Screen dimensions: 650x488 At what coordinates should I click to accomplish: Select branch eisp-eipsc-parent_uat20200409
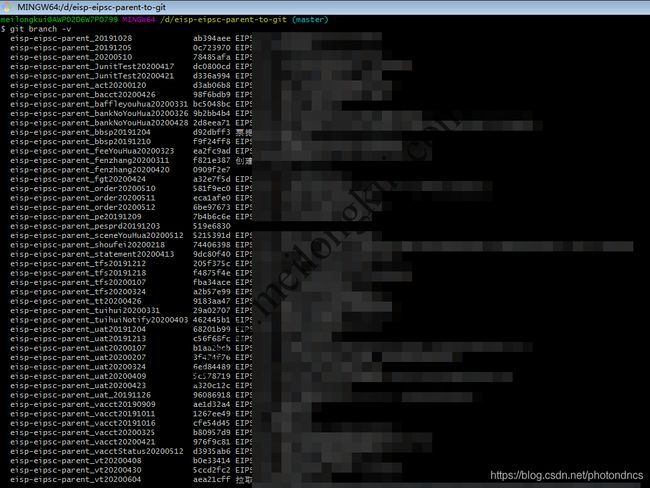tap(78, 376)
